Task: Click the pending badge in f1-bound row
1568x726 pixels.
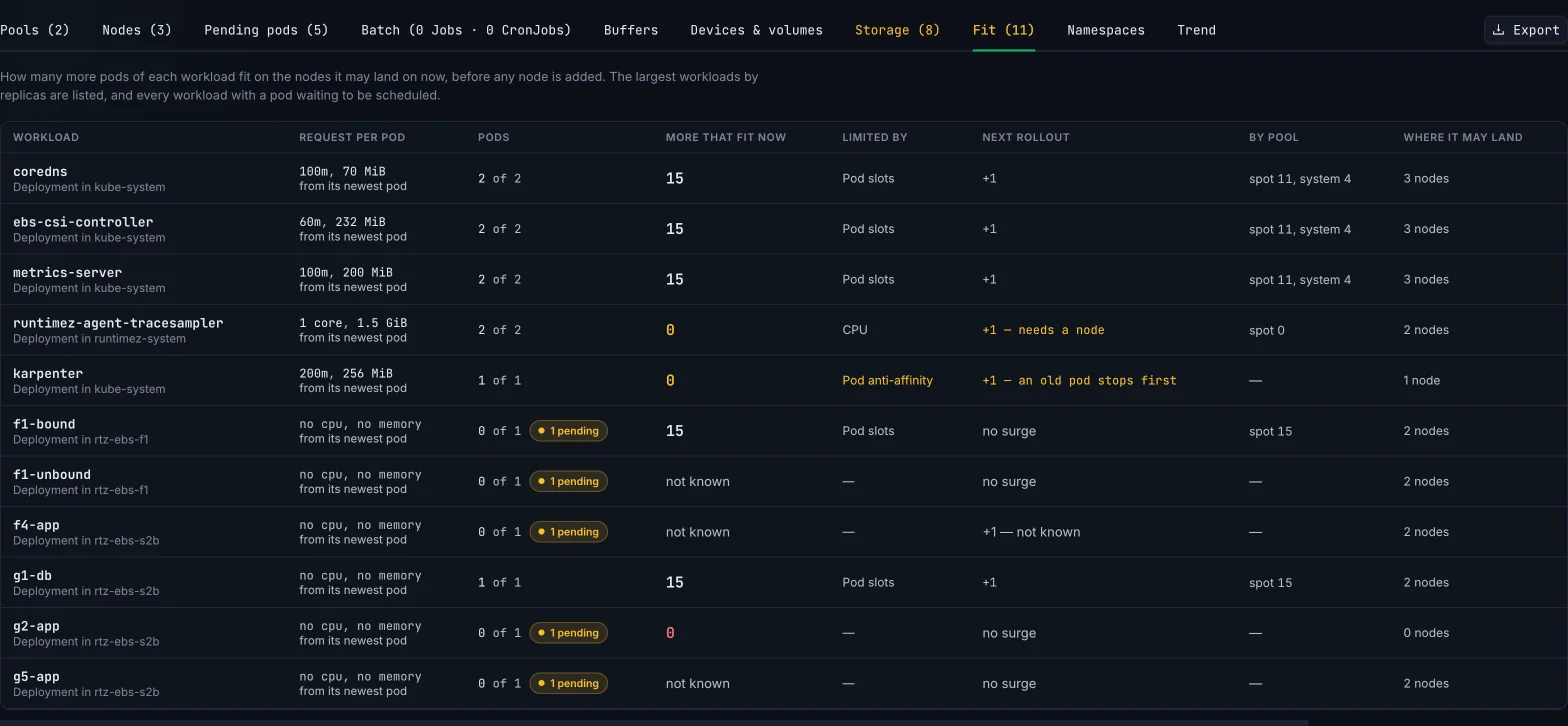Action: coord(568,431)
